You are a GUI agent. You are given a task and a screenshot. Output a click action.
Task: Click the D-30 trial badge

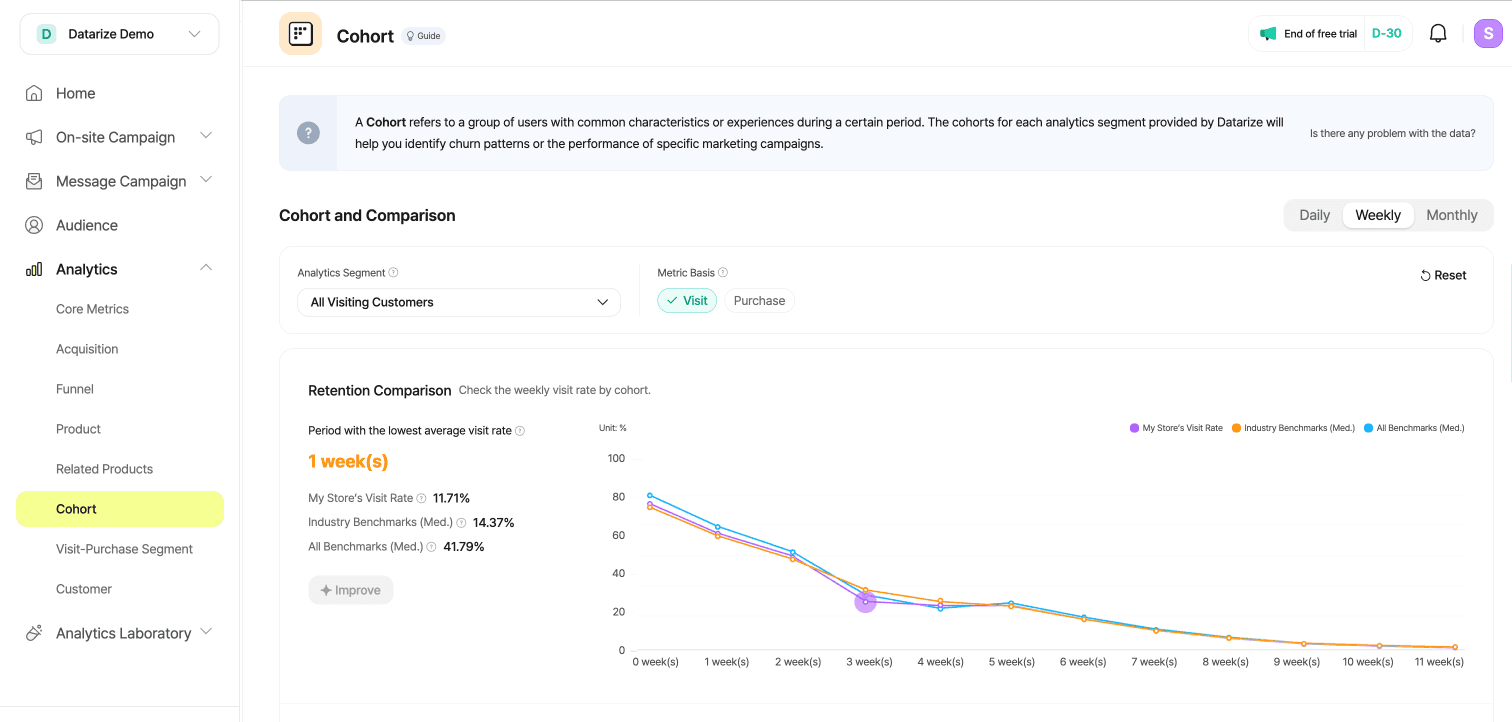pos(1386,33)
